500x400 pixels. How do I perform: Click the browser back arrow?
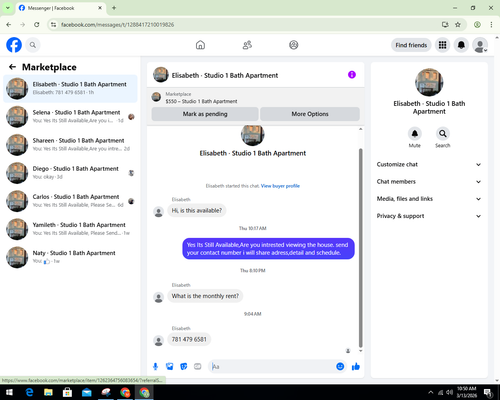point(9,25)
